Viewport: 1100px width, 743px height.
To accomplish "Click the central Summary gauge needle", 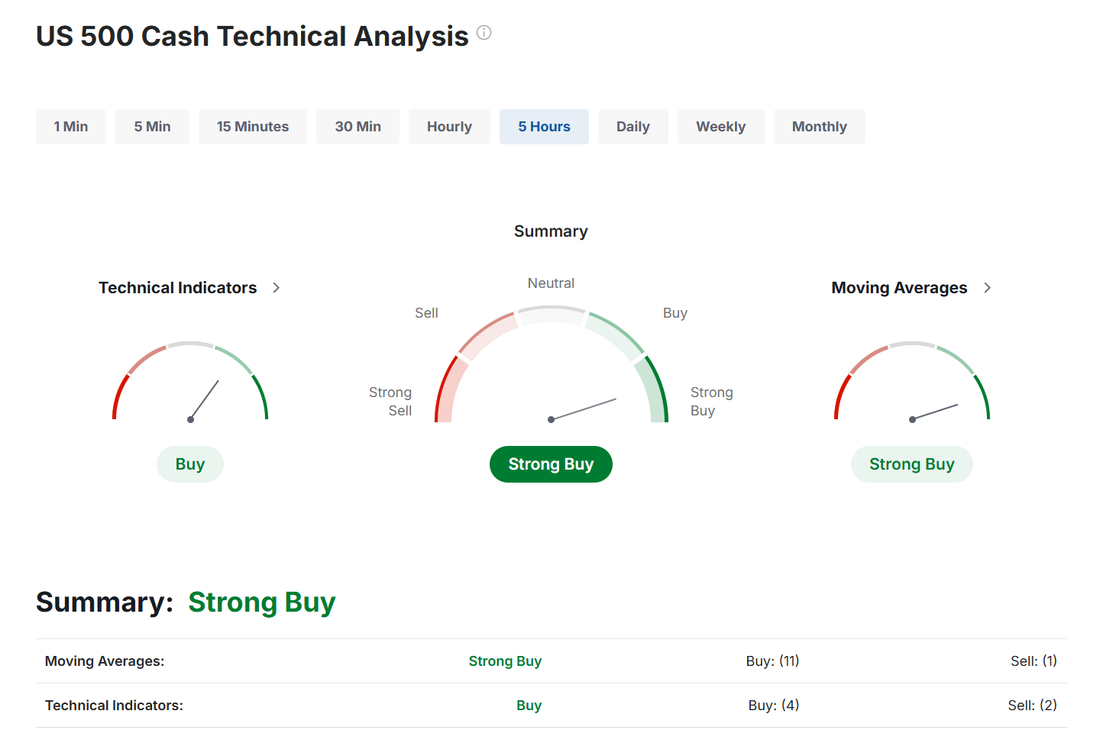I will coord(583,409).
